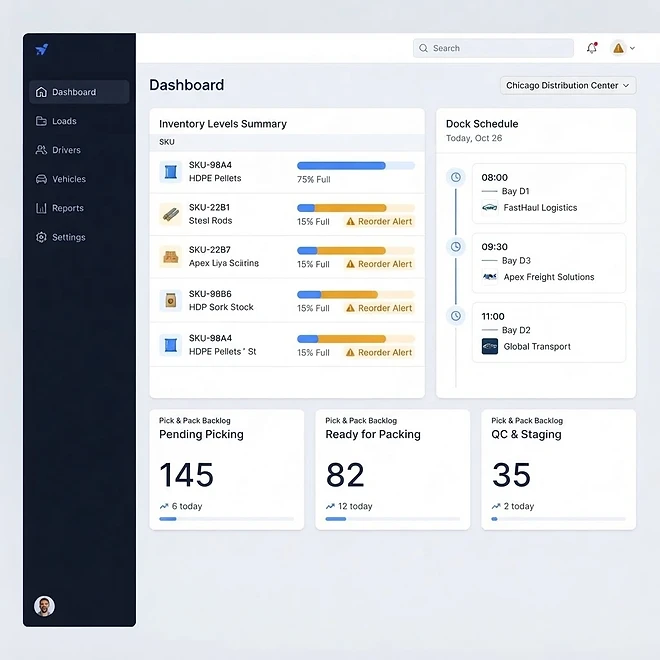Viewport: 660px width, 660px height.
Task: Click the Pending Picking progress bar
Action: (x=226, y=519)
